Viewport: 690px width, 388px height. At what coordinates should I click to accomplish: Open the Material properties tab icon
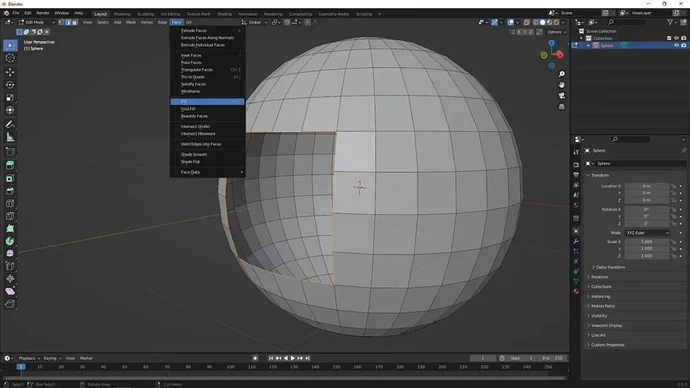click(576, 291)
